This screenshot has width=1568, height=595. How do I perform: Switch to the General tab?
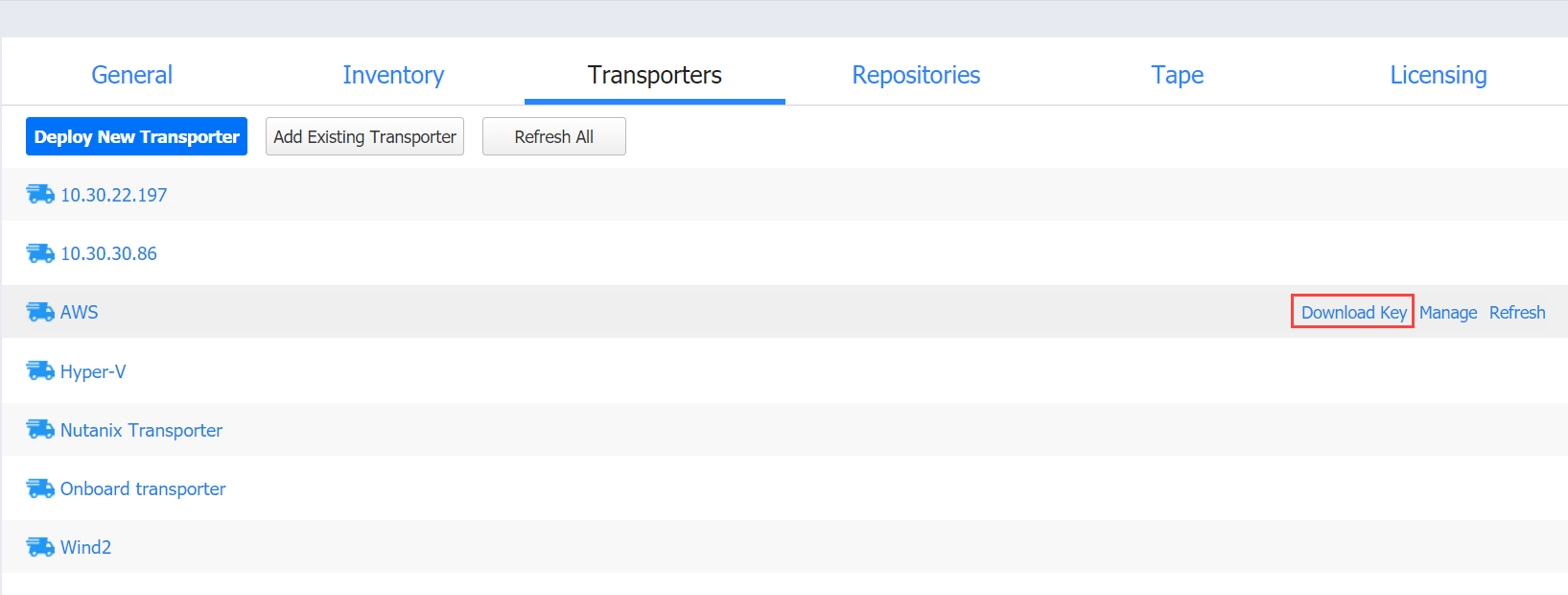pos(132,75)
